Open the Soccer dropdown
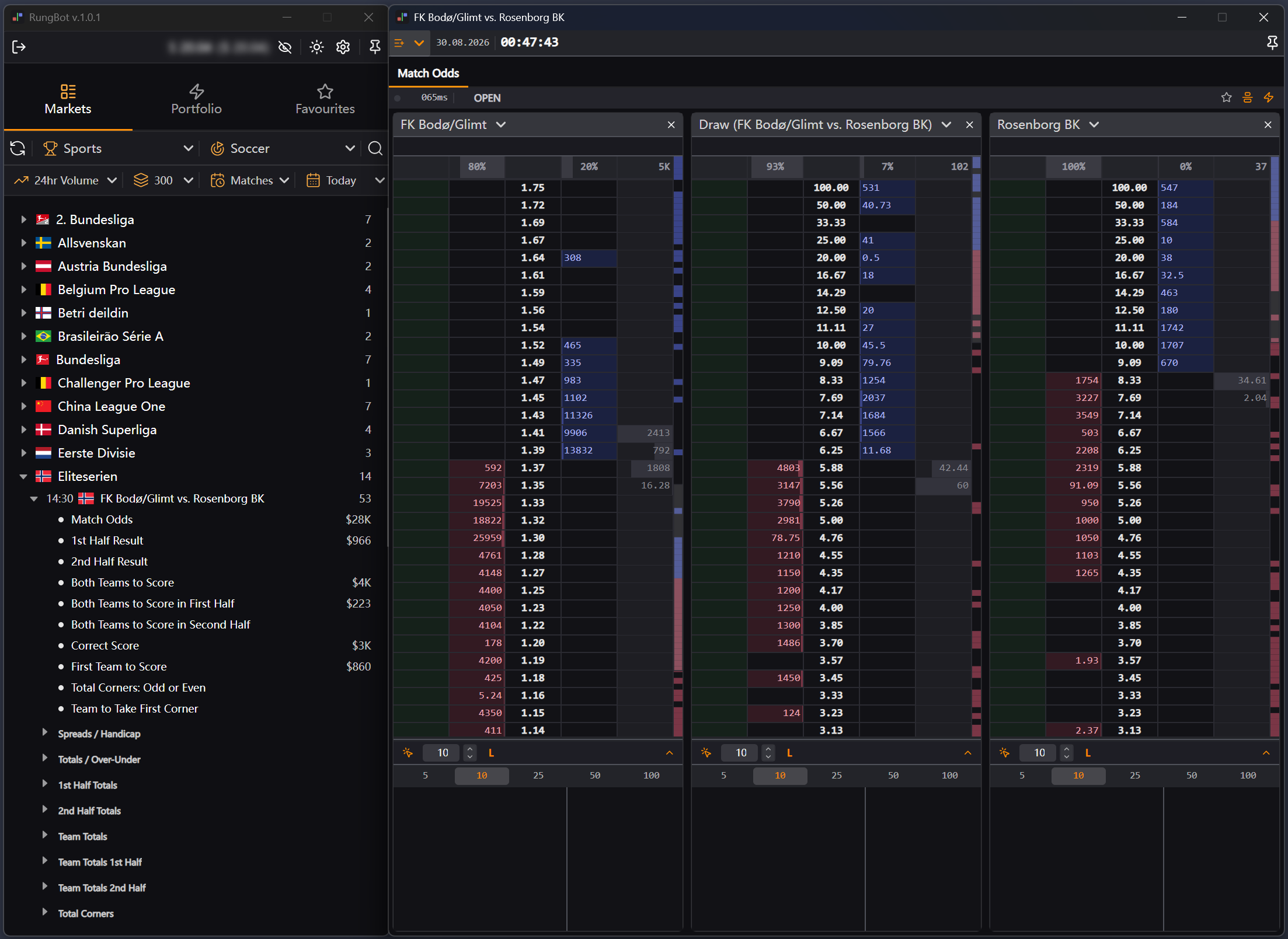 [283, 149]
